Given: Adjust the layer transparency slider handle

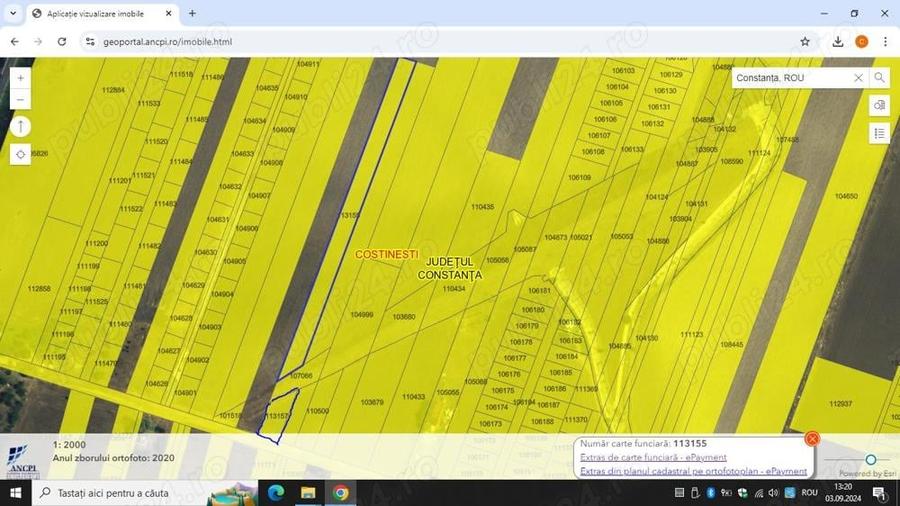Looking at the screenshot, I should point(871,460).
